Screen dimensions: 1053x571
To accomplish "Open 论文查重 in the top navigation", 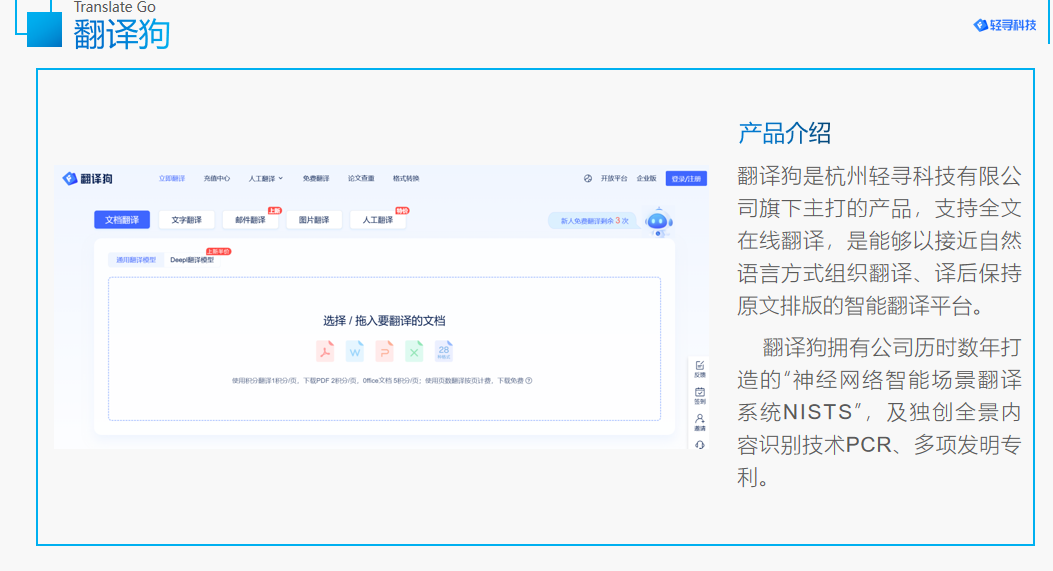I will tap(361, 179).
